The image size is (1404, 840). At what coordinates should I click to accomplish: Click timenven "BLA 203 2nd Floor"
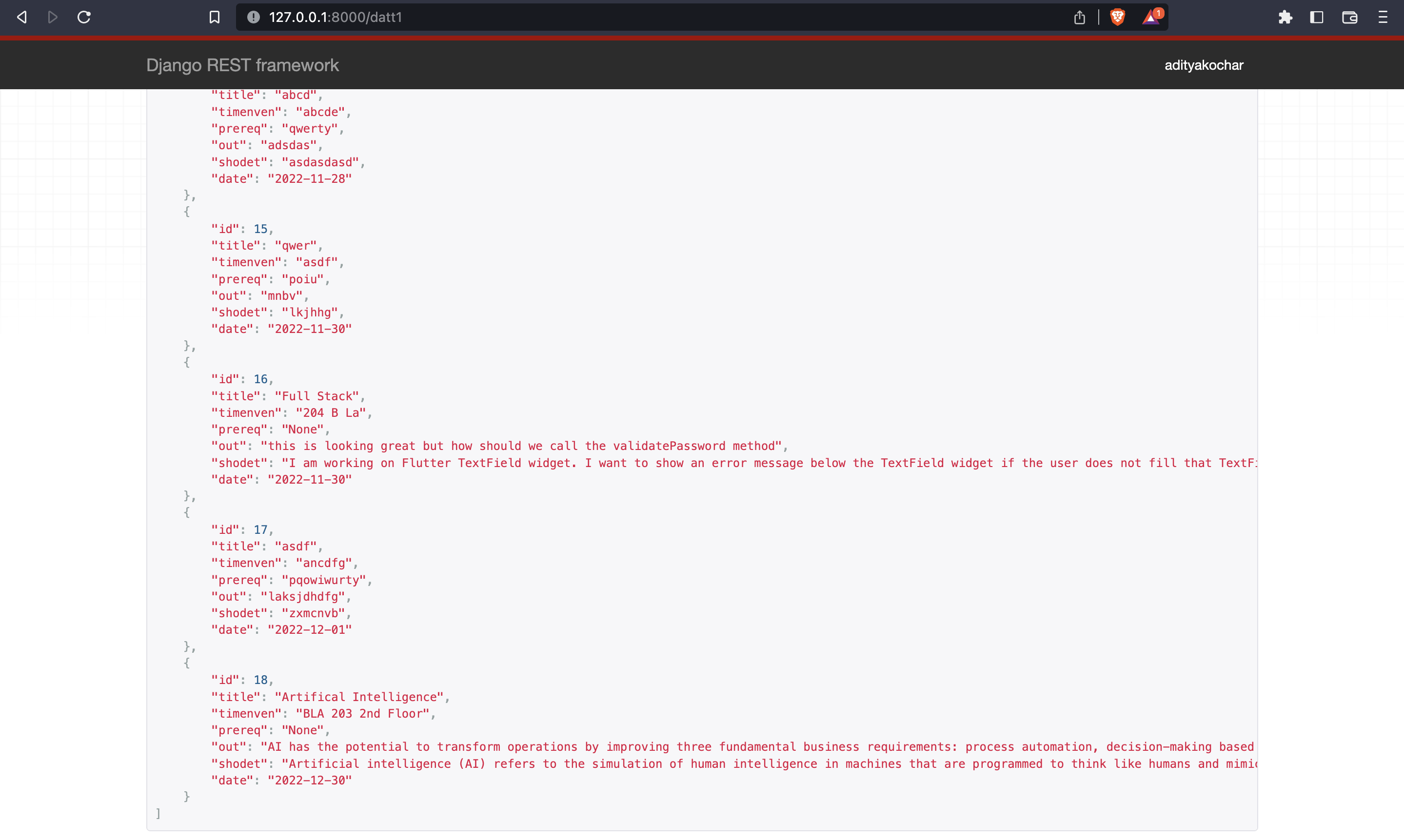click(363, 713)
